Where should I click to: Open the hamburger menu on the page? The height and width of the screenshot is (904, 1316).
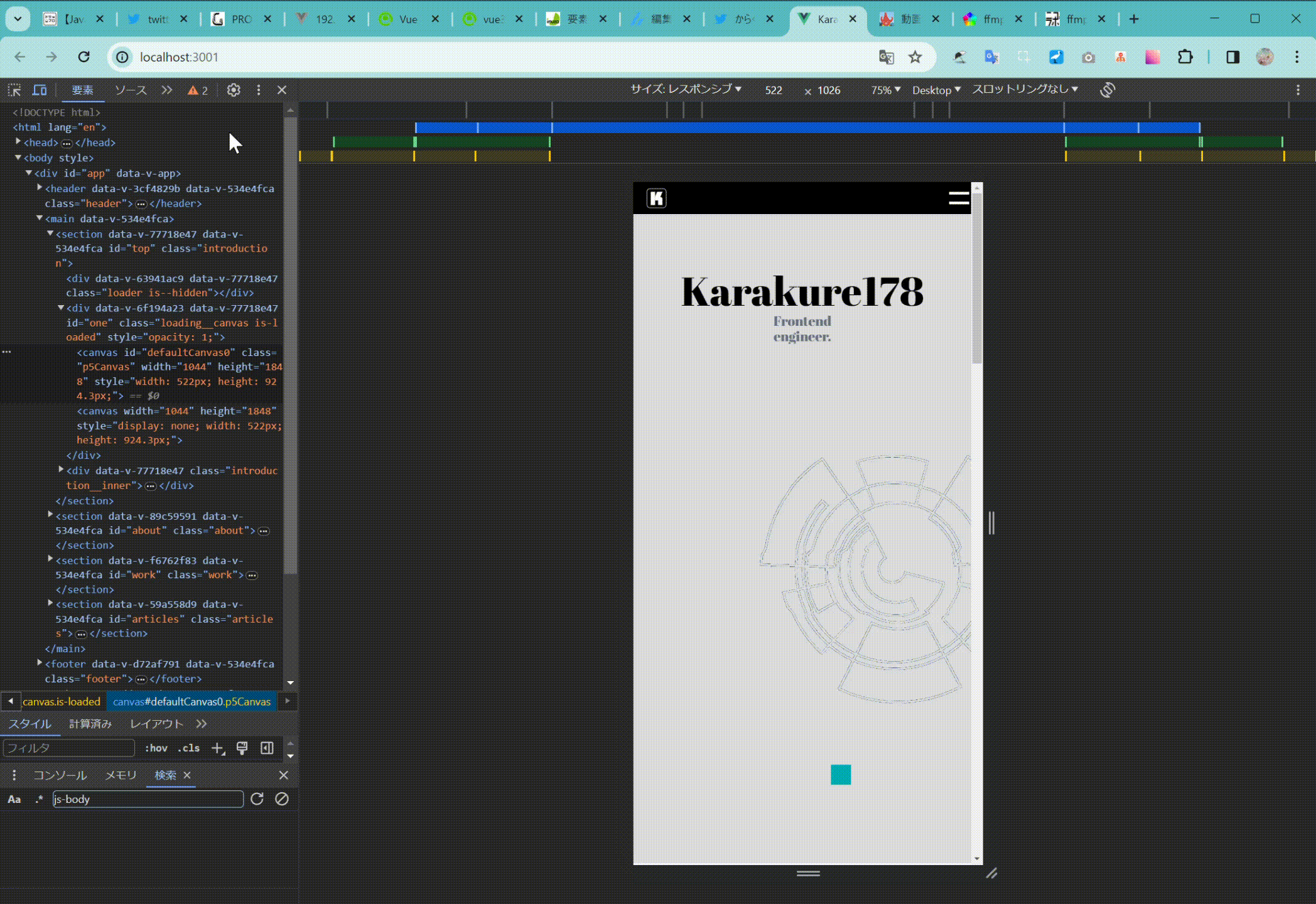tap(959, 198)
